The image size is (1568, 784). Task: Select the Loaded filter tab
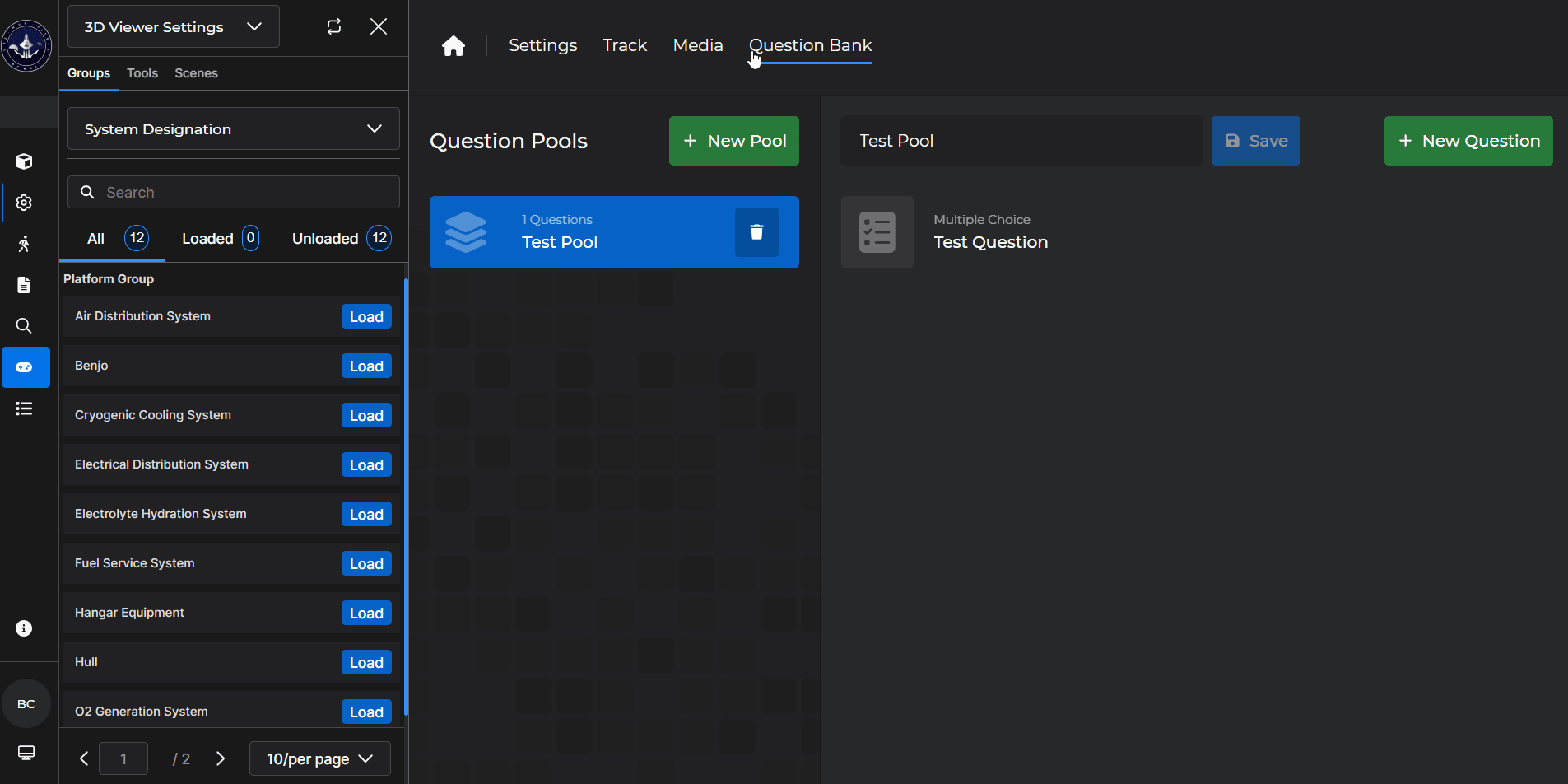click(x=220, y=239)
